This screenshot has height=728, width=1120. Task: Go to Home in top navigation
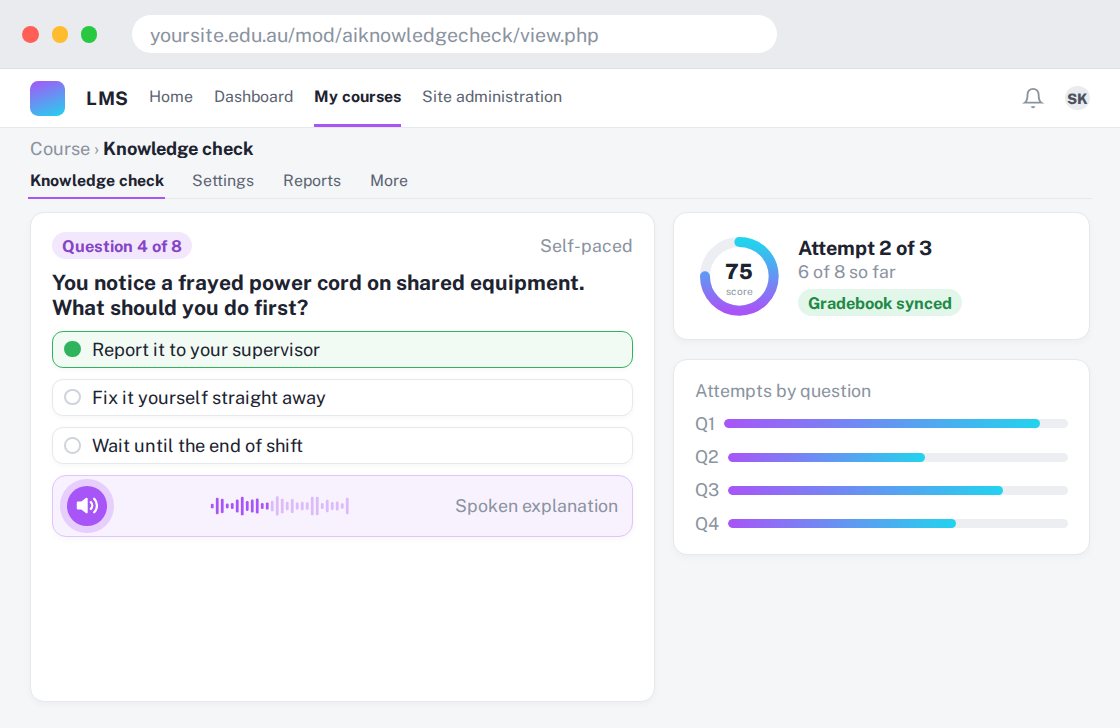point(171,96)
